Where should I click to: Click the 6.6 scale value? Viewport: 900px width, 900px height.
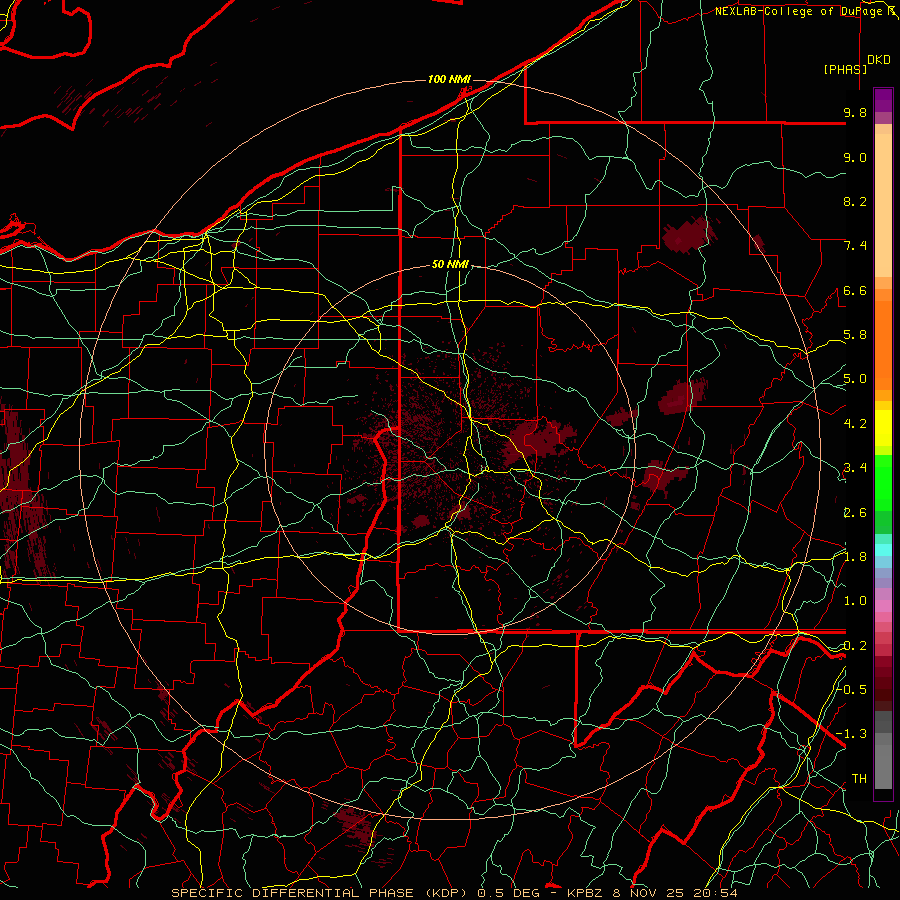[x=855, y=290]
